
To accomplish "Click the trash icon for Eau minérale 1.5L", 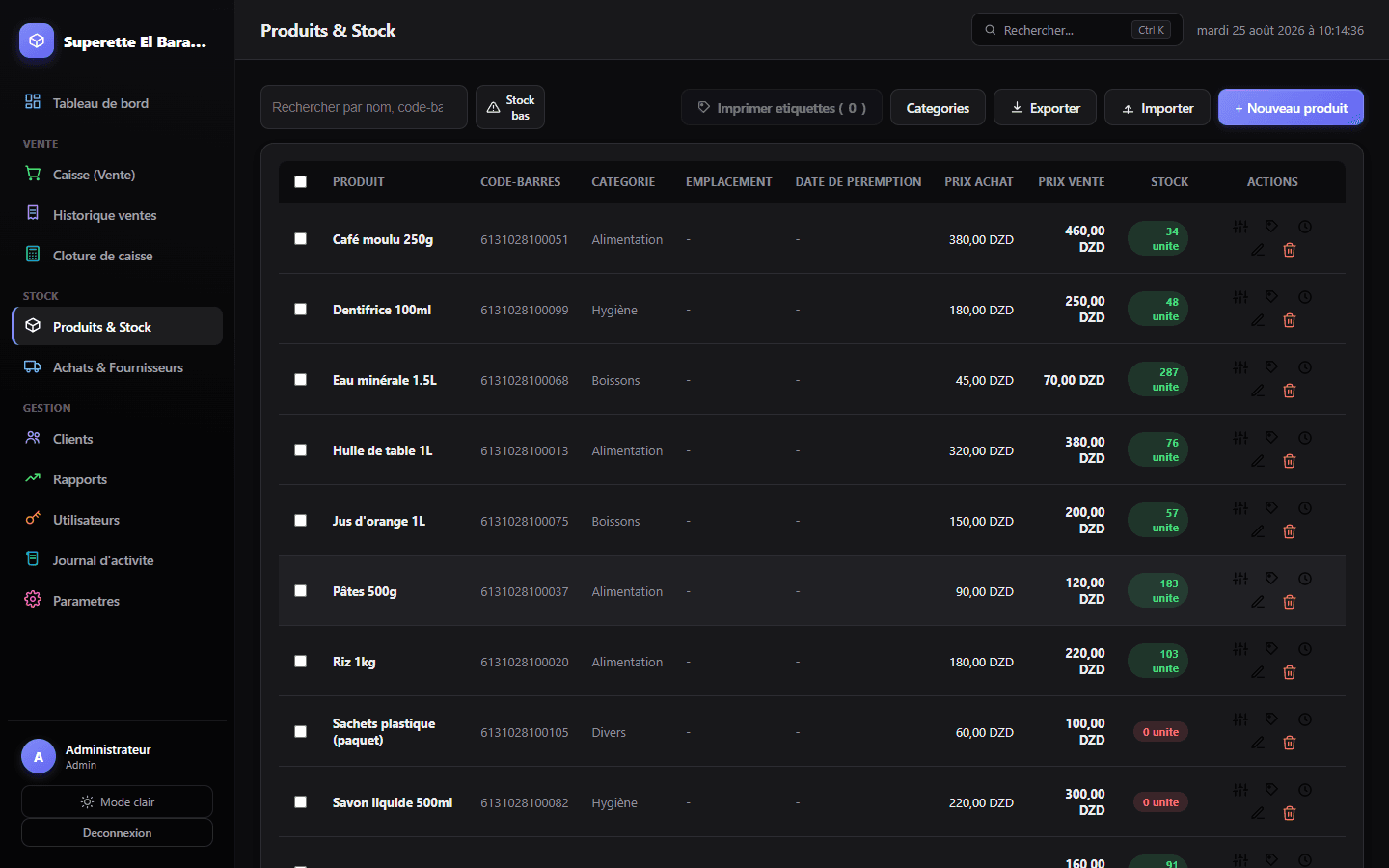I will (1289, 391).
